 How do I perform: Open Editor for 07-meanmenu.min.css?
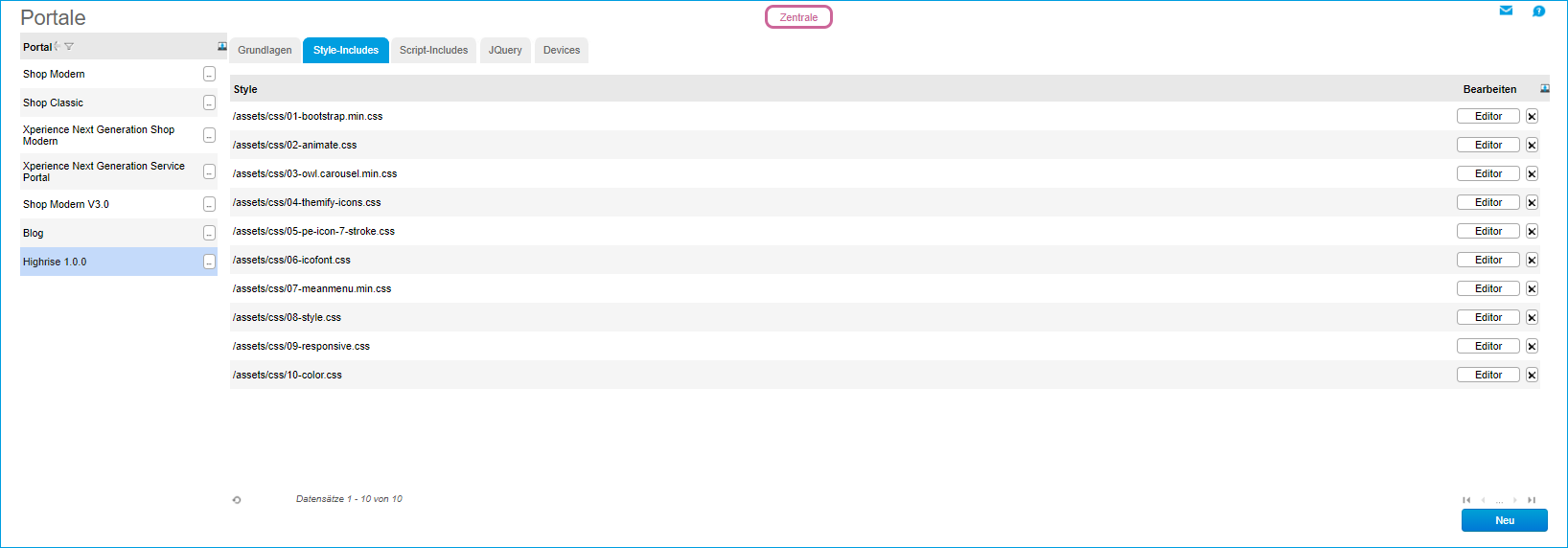[x=1488, y=288]
